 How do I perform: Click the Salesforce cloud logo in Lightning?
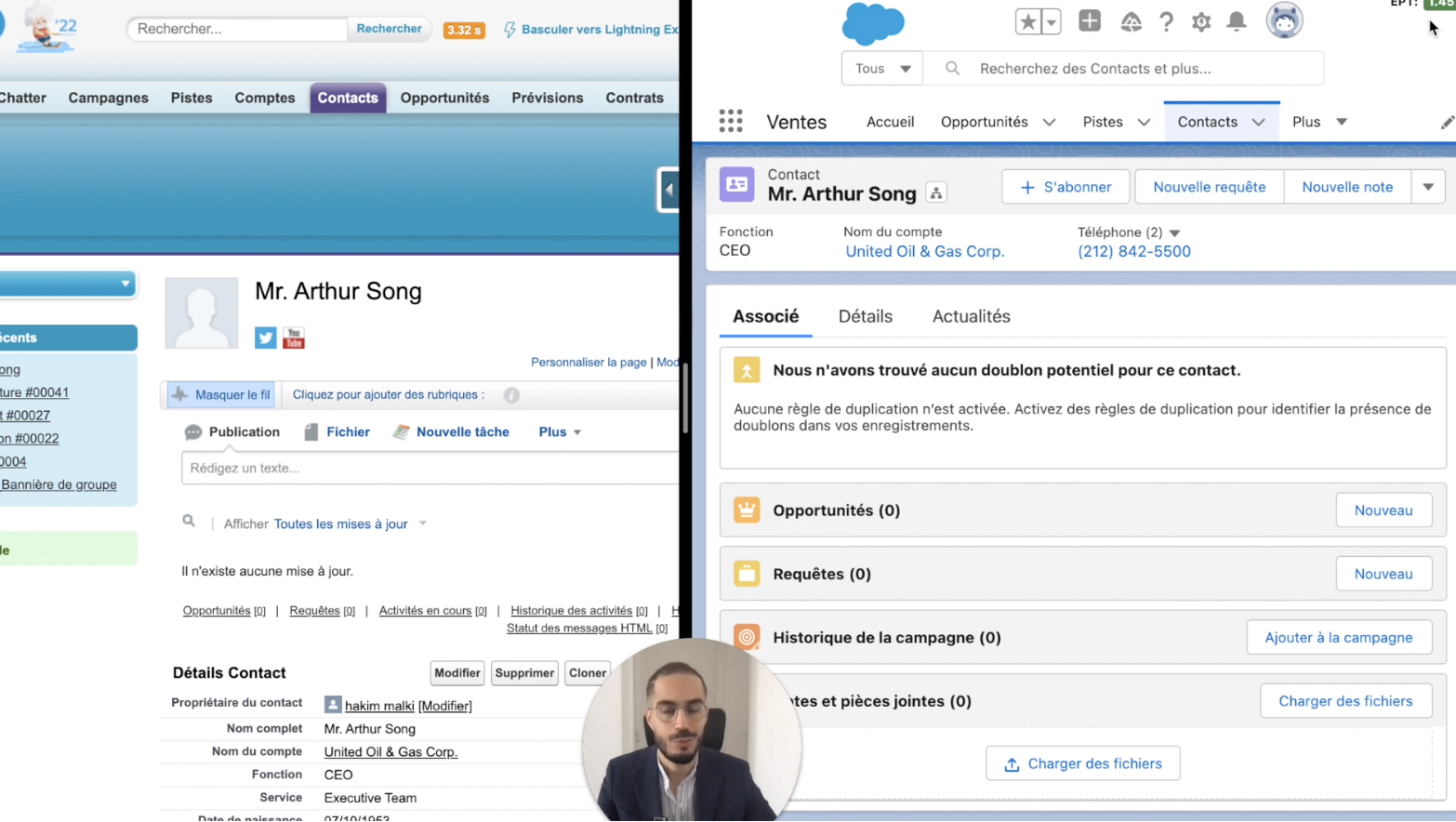tap(872, 23)
